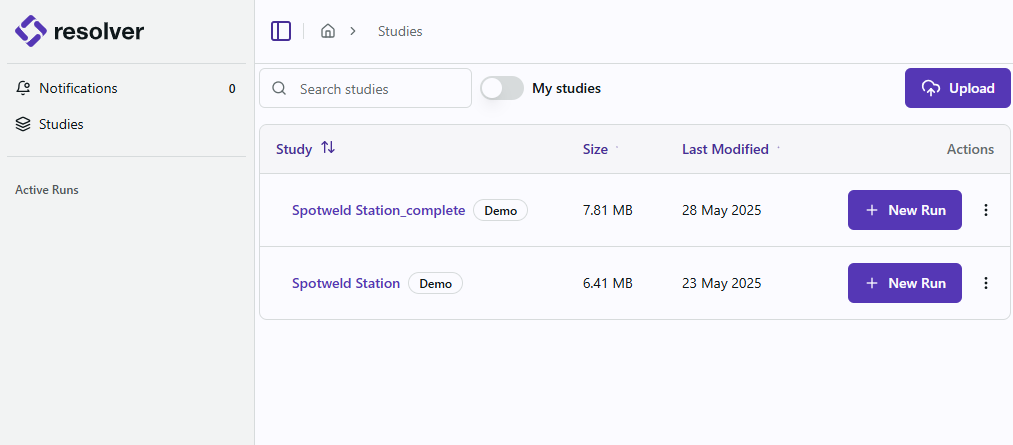The height and width of the screenshot is (445, 1013).
Task: Sort by the Size column header
Action: coord(595,149)
